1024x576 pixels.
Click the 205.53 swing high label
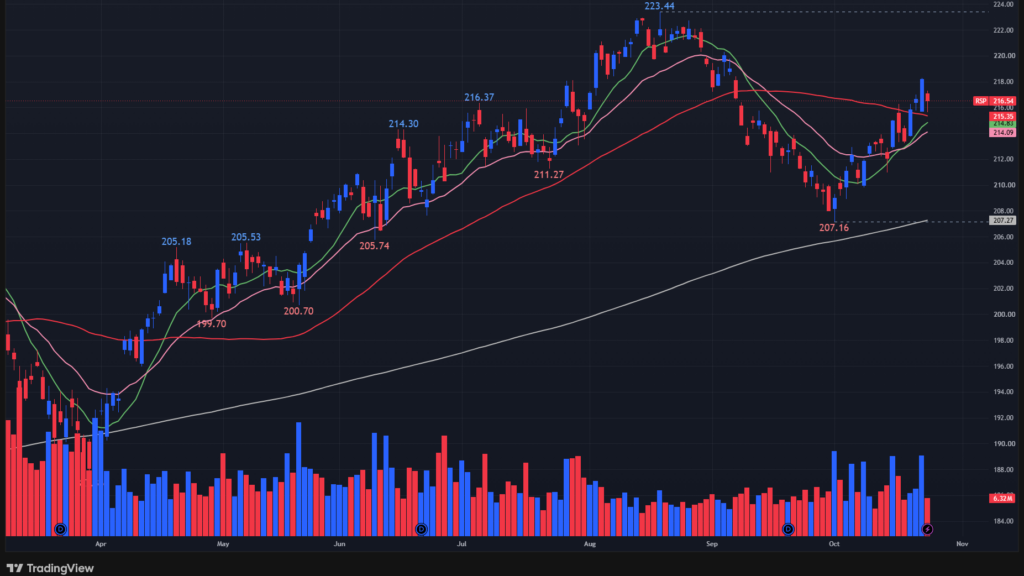click(x=246, y=237)
